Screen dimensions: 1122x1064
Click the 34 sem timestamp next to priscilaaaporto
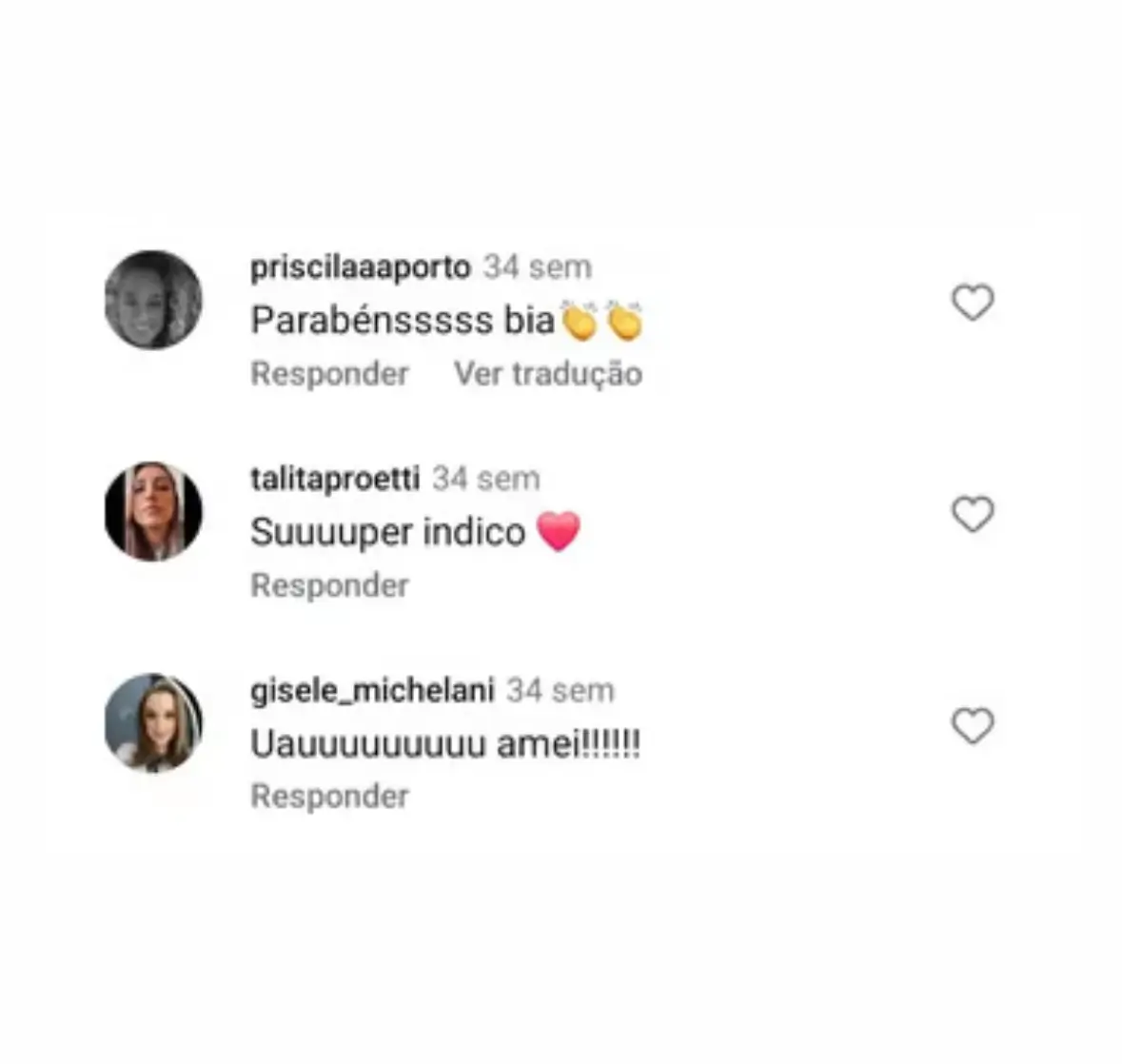point(538,267)
